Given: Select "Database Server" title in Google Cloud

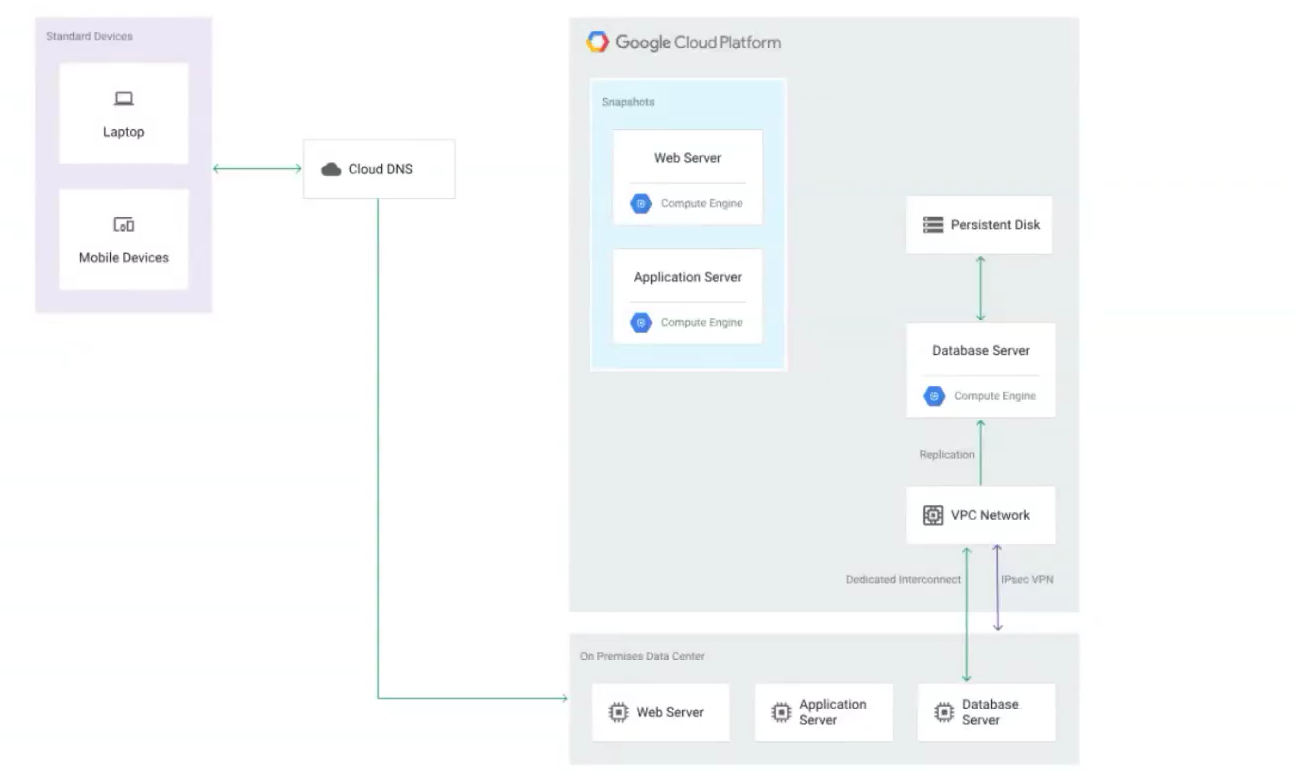Looking at the screenshot, I should [981, 351].
